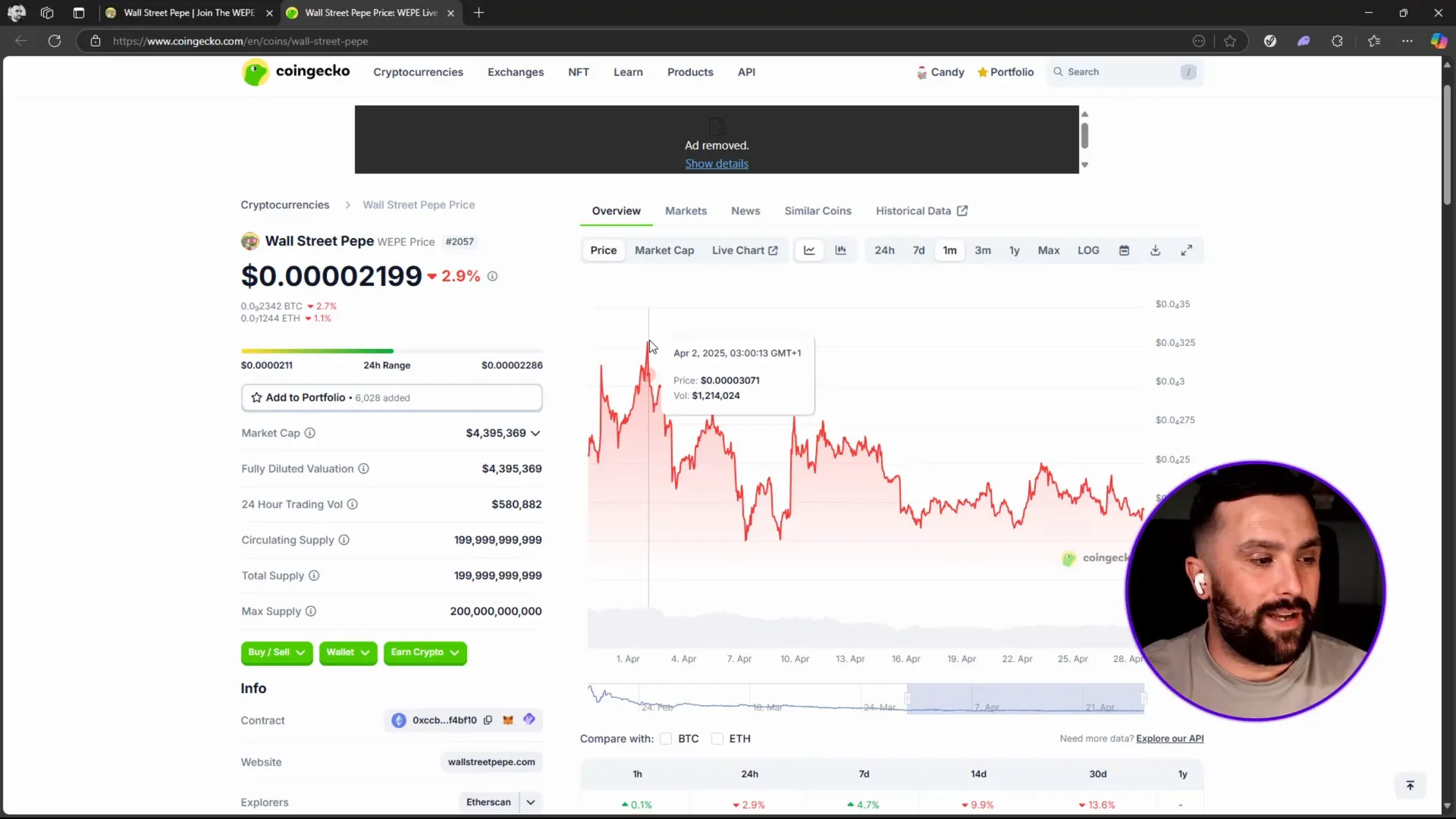Screen dimensions: 1456x819
Task: Open the Learn nav menu
Action: click(628, 72)
